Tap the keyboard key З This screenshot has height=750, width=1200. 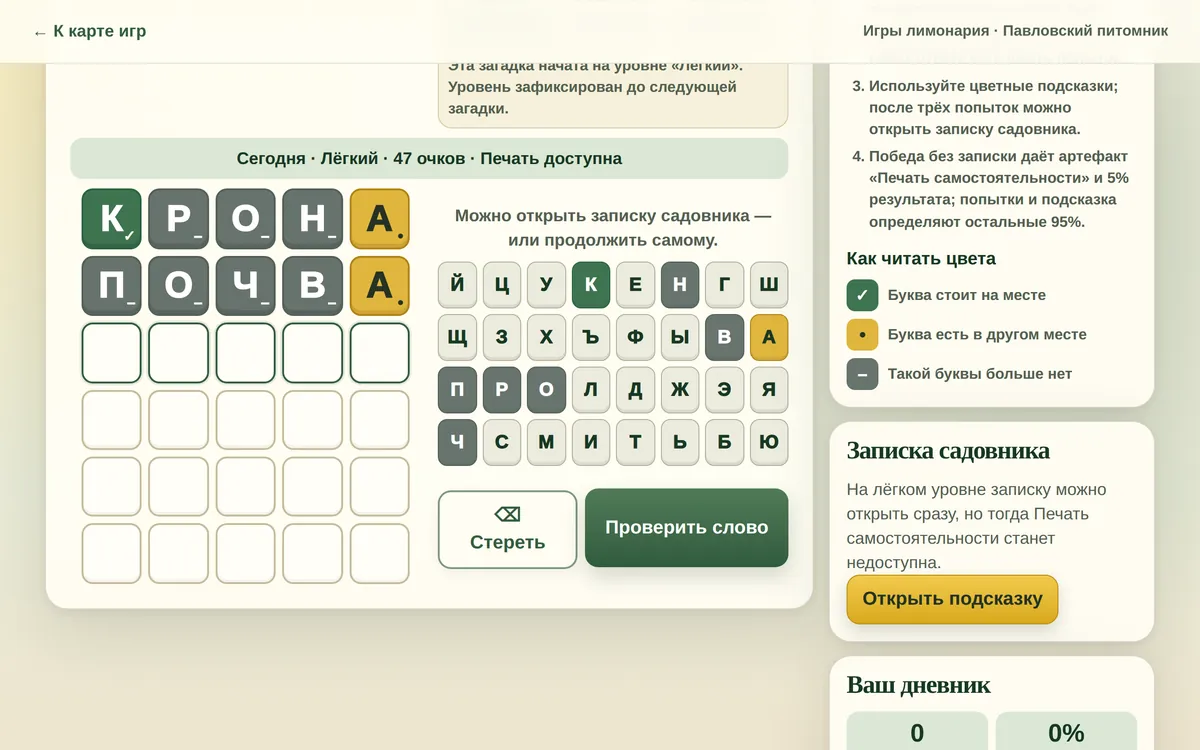pyautogui.click(x=502, y=337)
